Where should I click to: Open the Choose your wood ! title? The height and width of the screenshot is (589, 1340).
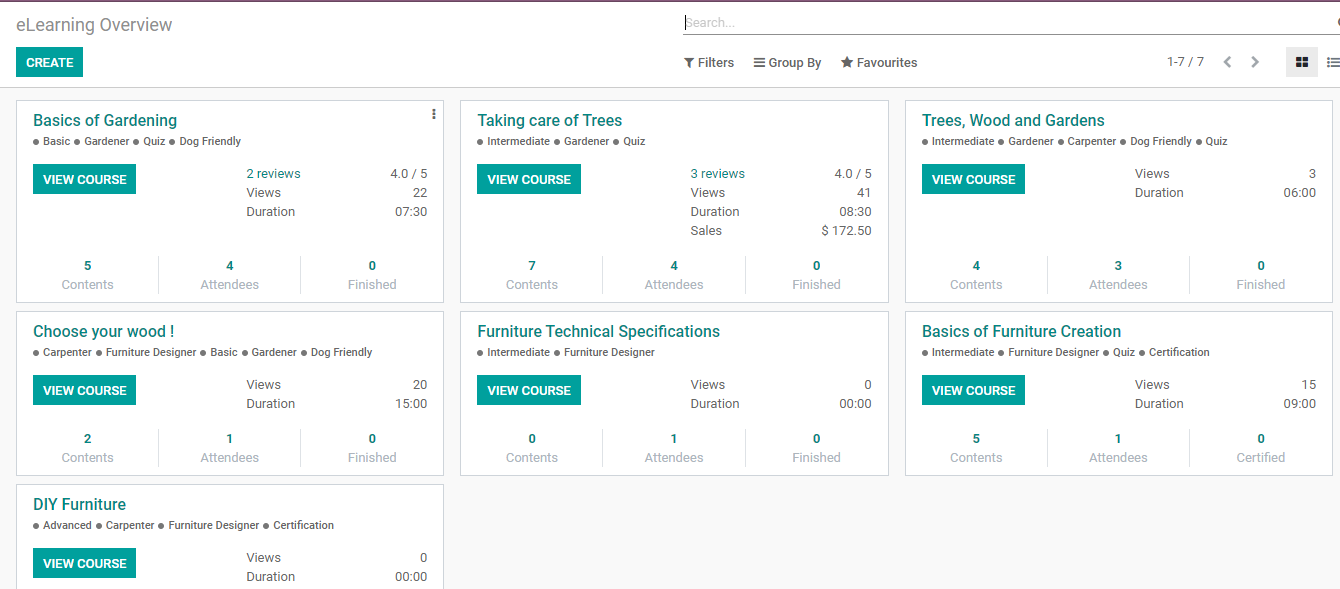click(104, 331)
